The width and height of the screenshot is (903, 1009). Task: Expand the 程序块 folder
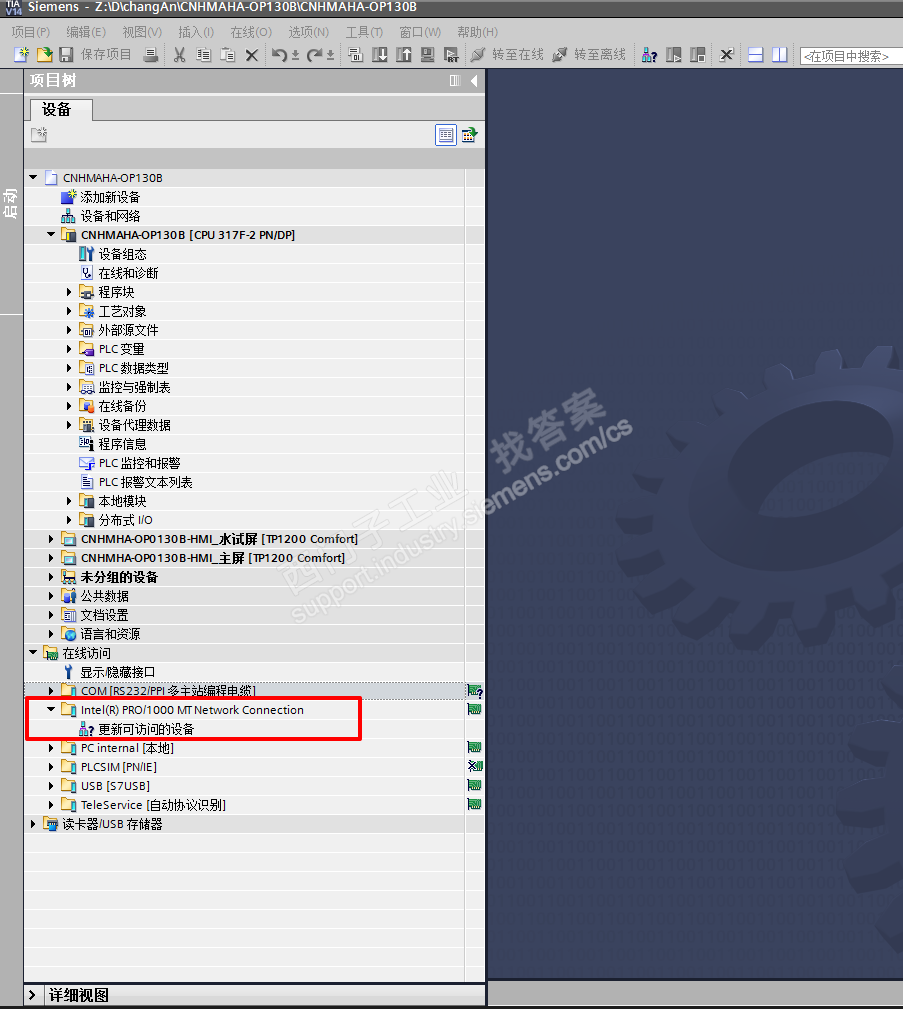pos(69,292)
